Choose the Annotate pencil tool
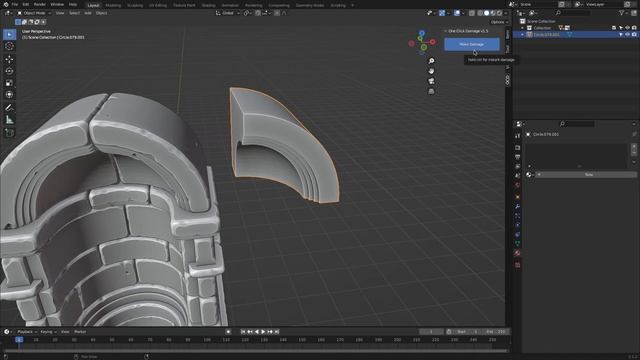Image resolution: width=640 pixels, height=360 pixels. (9, 108)
